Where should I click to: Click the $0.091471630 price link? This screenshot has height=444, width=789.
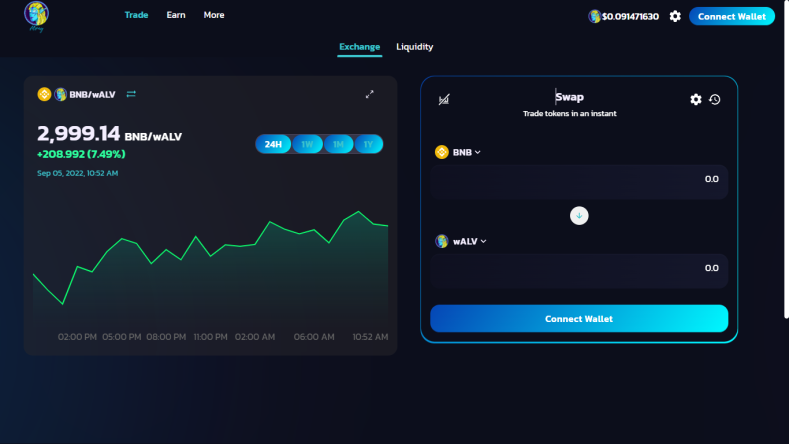[630, 17]
